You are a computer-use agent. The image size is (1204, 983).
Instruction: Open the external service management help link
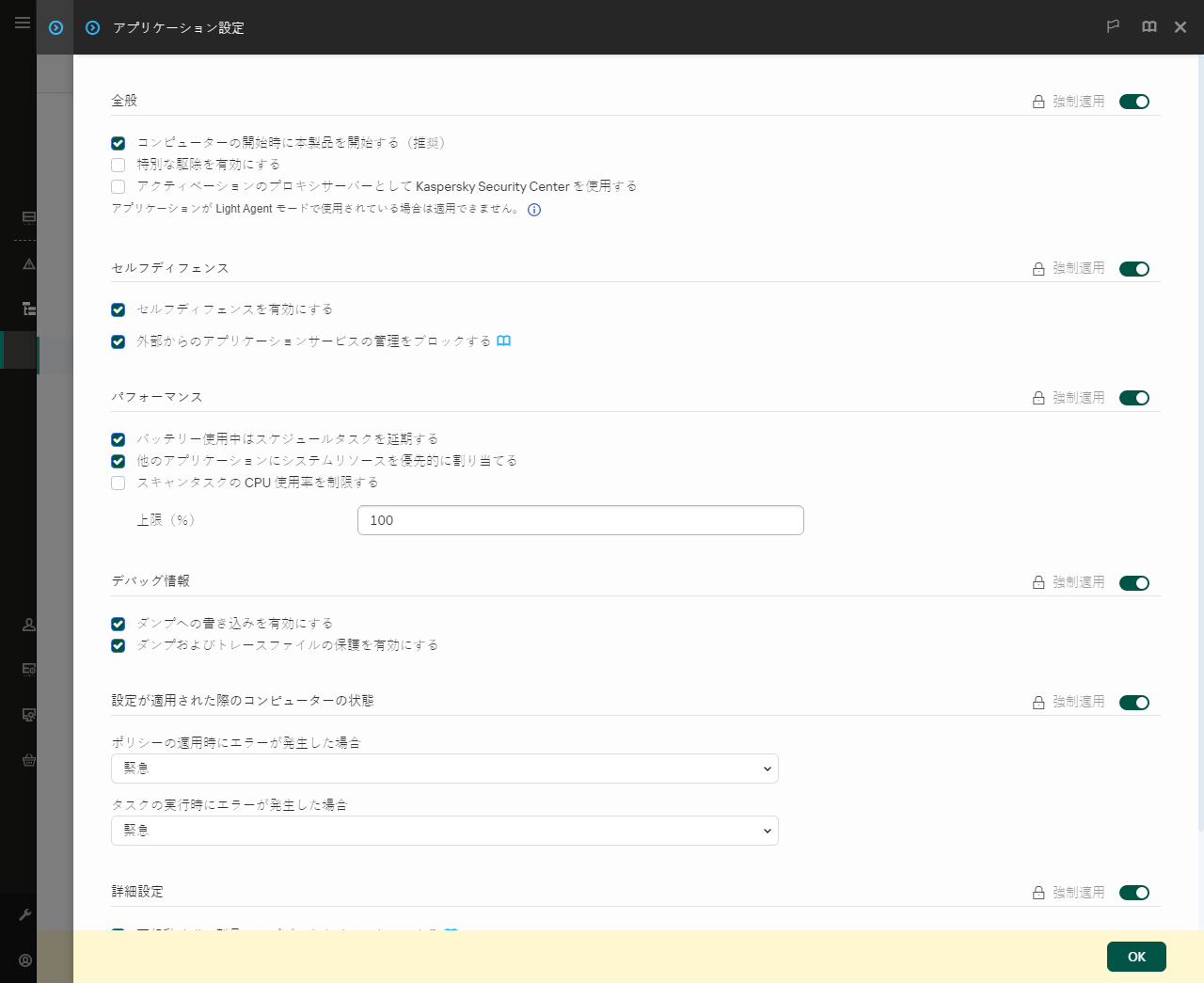pyautogui.click(x=503, y=341)
